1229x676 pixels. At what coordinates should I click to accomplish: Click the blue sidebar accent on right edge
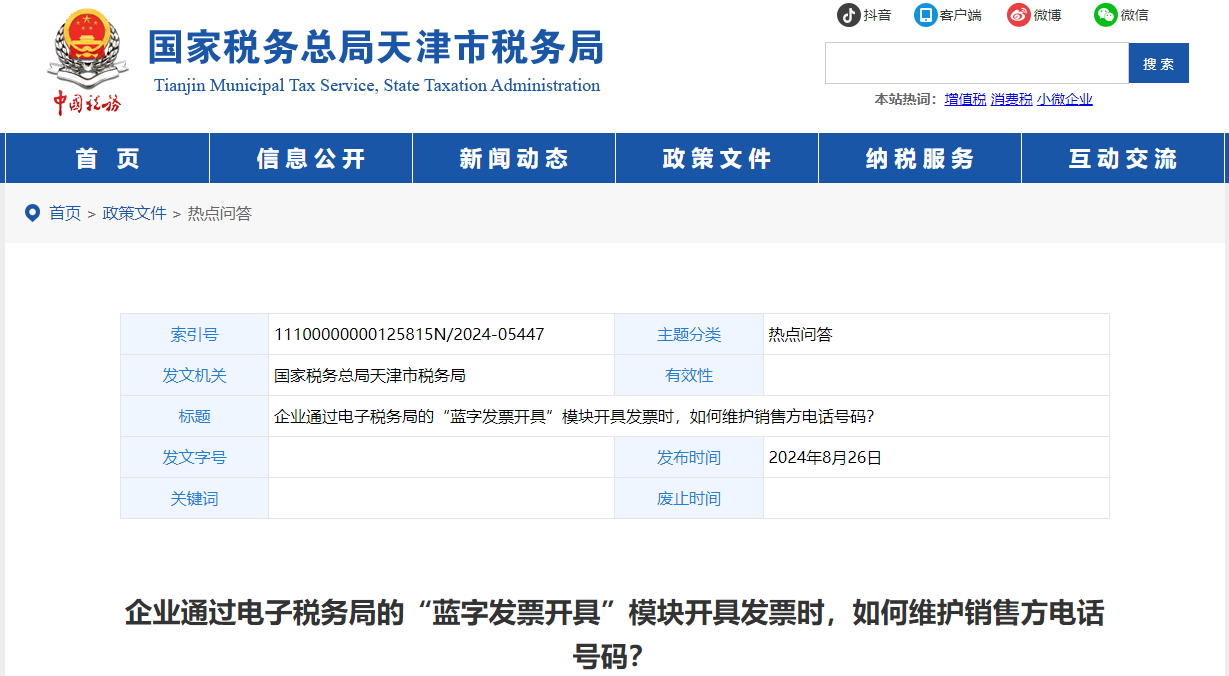(x=1225, y=157)
